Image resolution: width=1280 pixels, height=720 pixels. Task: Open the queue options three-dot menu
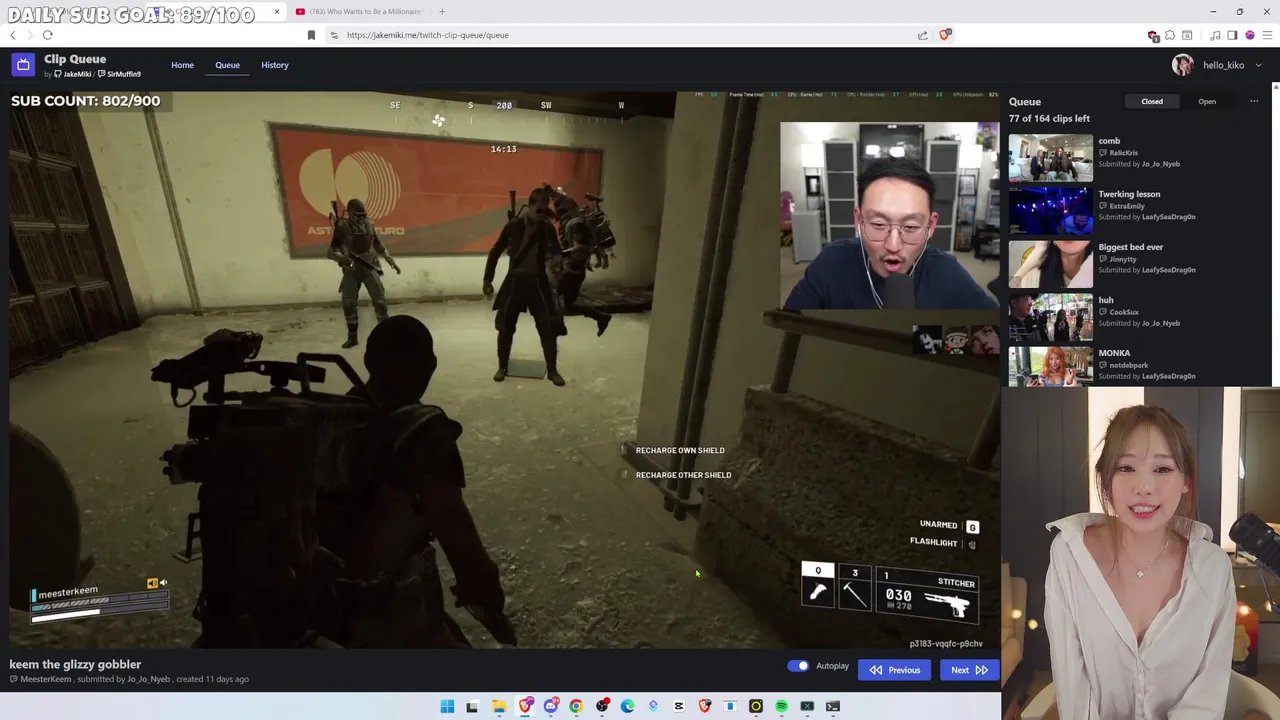click(1254, 101)
